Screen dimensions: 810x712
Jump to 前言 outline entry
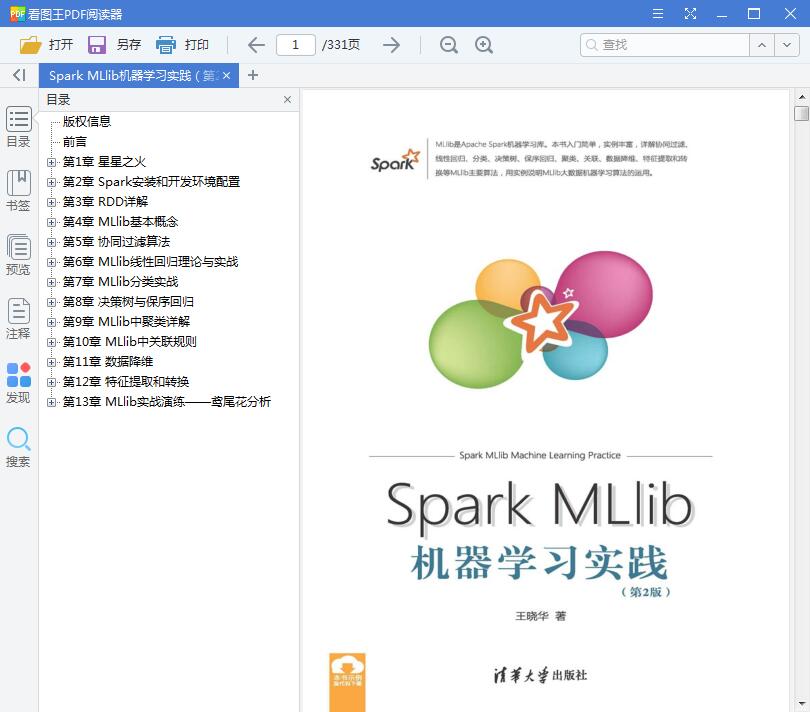(75, 142)
